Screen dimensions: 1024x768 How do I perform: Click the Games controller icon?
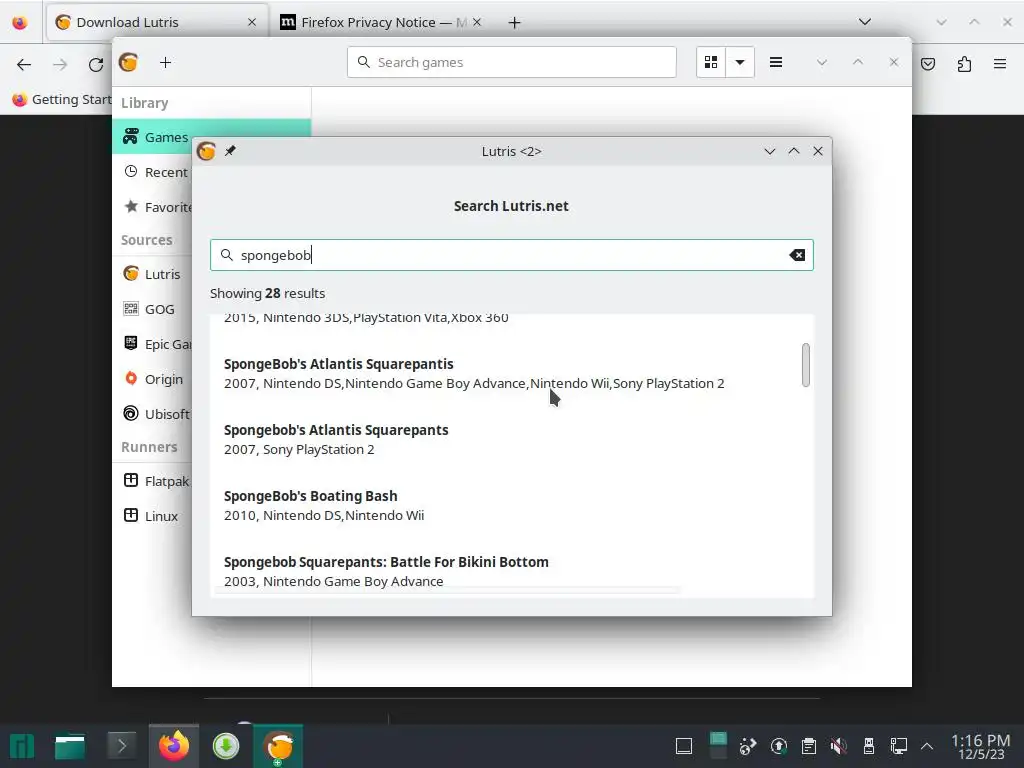pyautogui.click(x=131, y=136)
